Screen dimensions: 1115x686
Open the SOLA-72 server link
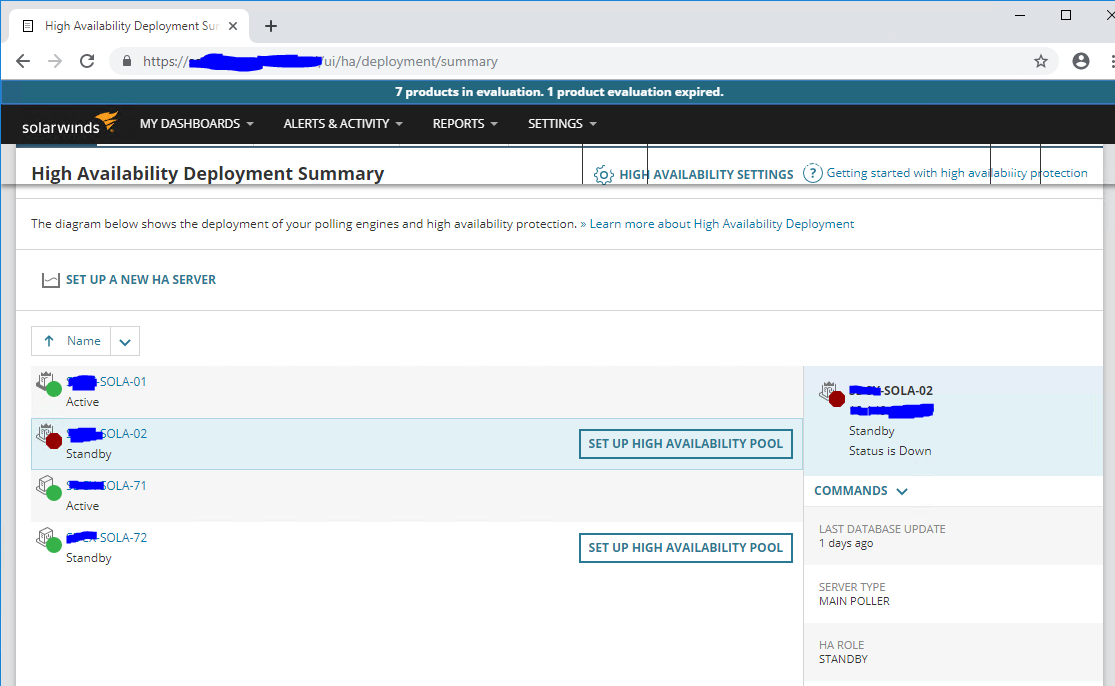click(x=107, y=537)
